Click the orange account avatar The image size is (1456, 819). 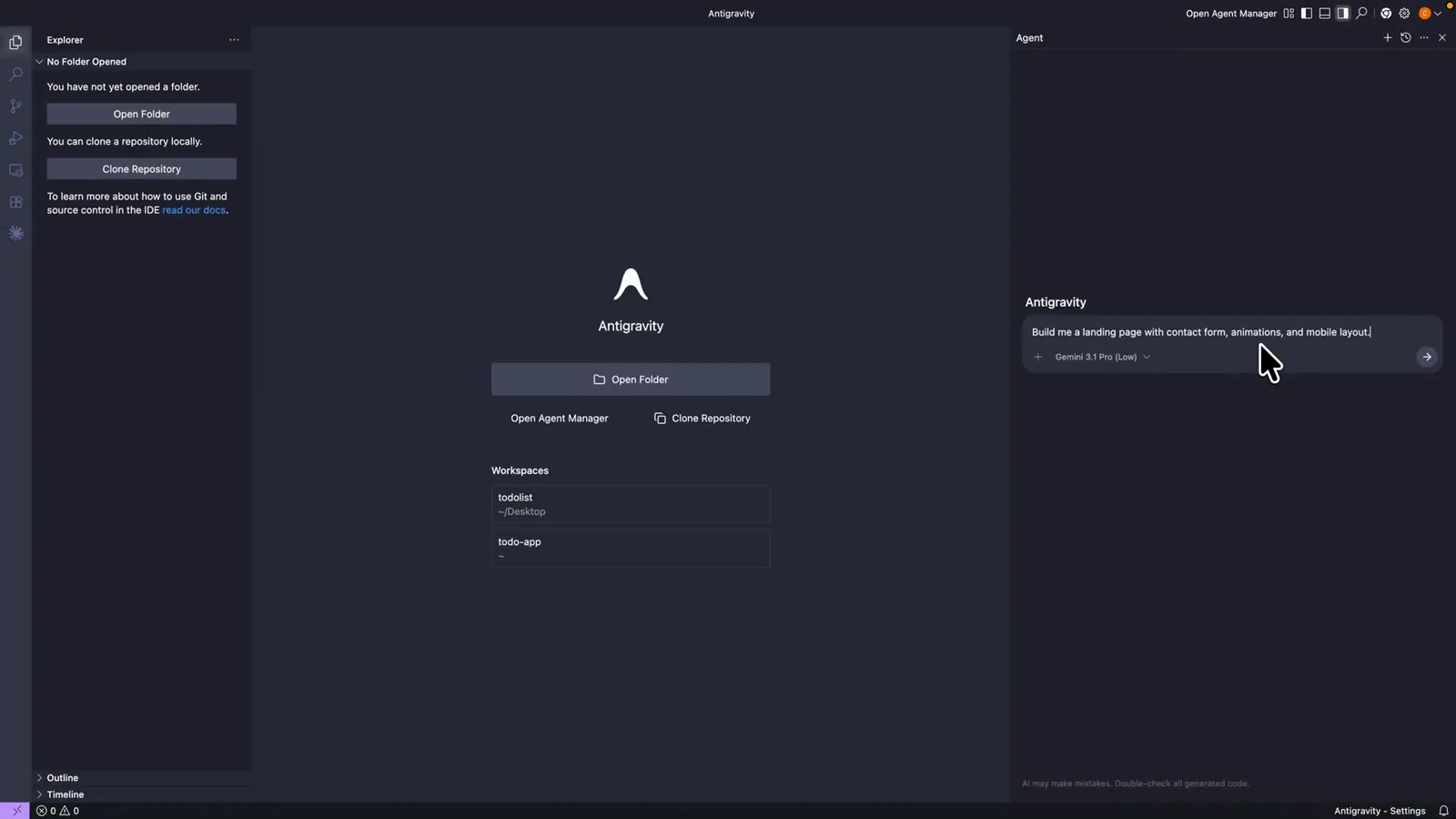1425,14
